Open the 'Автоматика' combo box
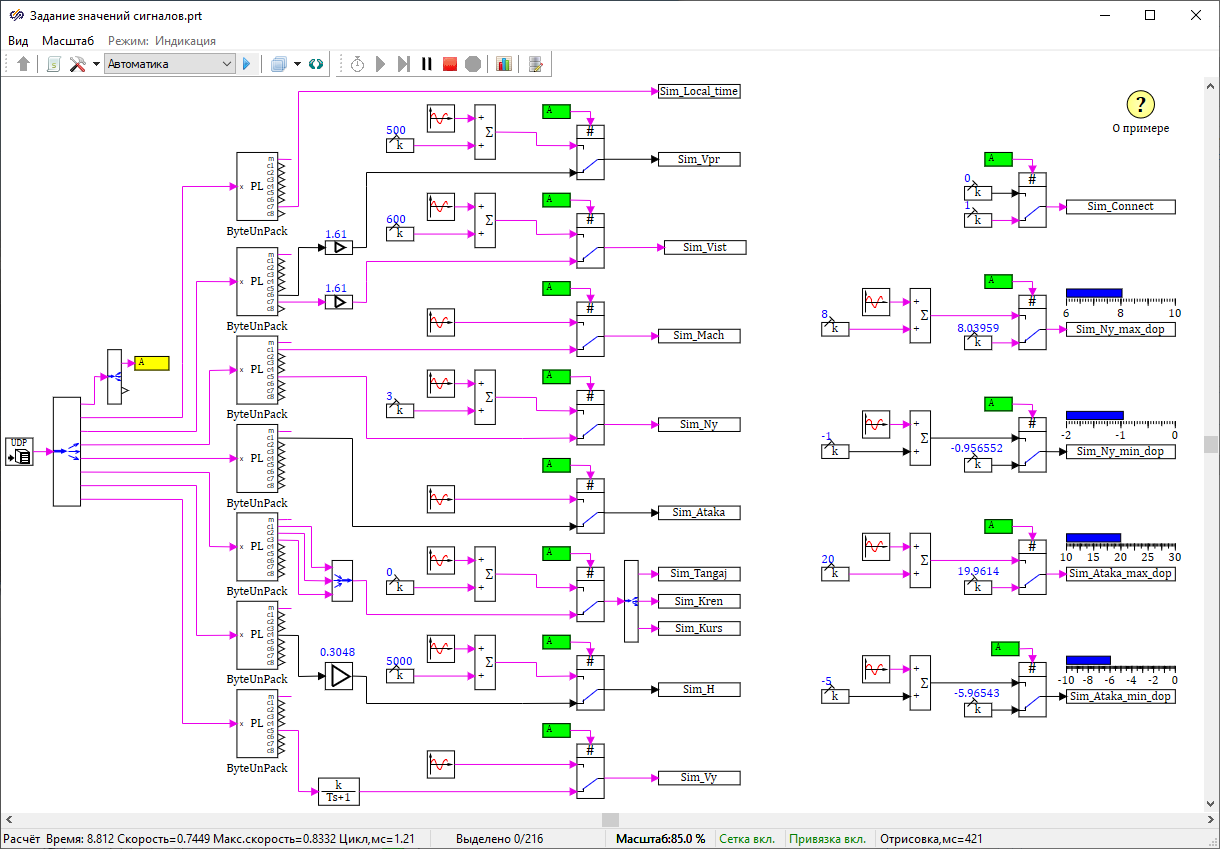The height and width of the screenshot is (849, 1220). pos(170,64)
